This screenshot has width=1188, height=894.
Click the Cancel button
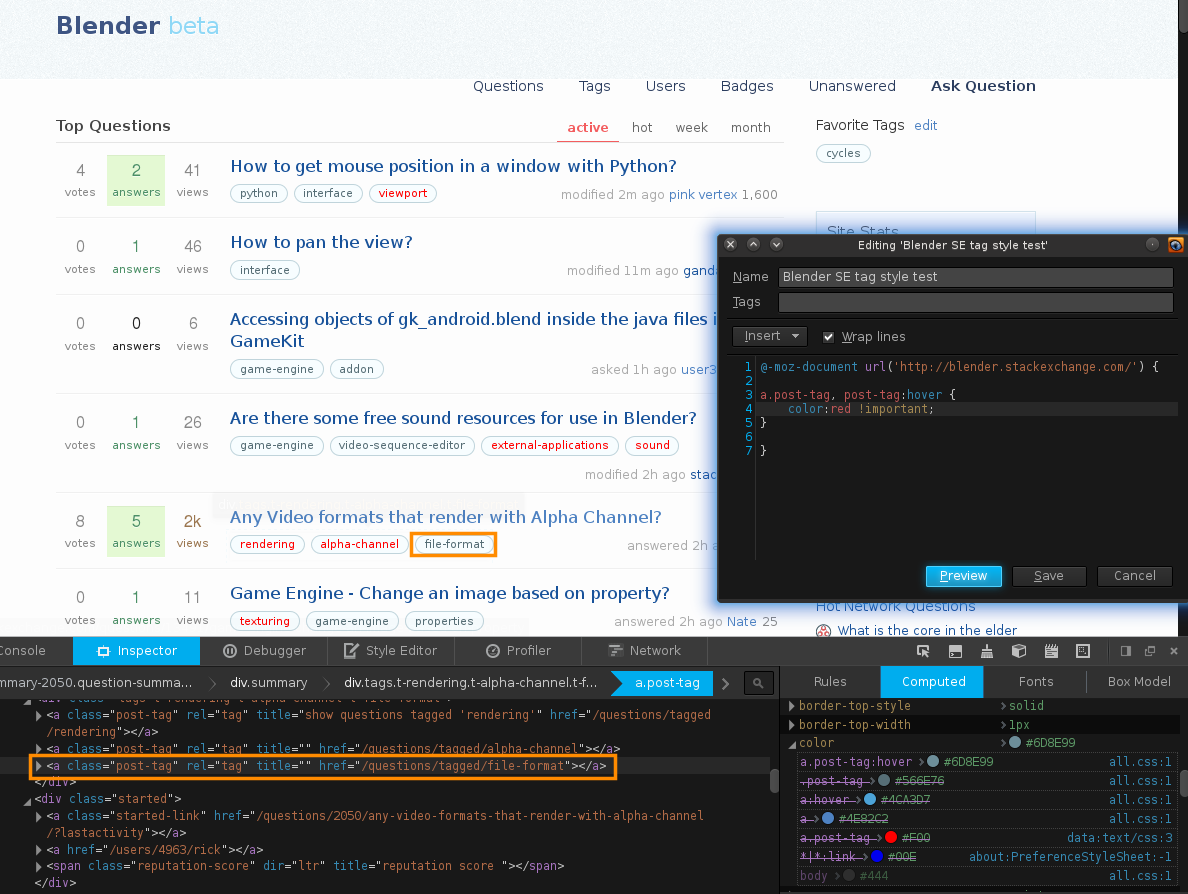pos(1134,576)
